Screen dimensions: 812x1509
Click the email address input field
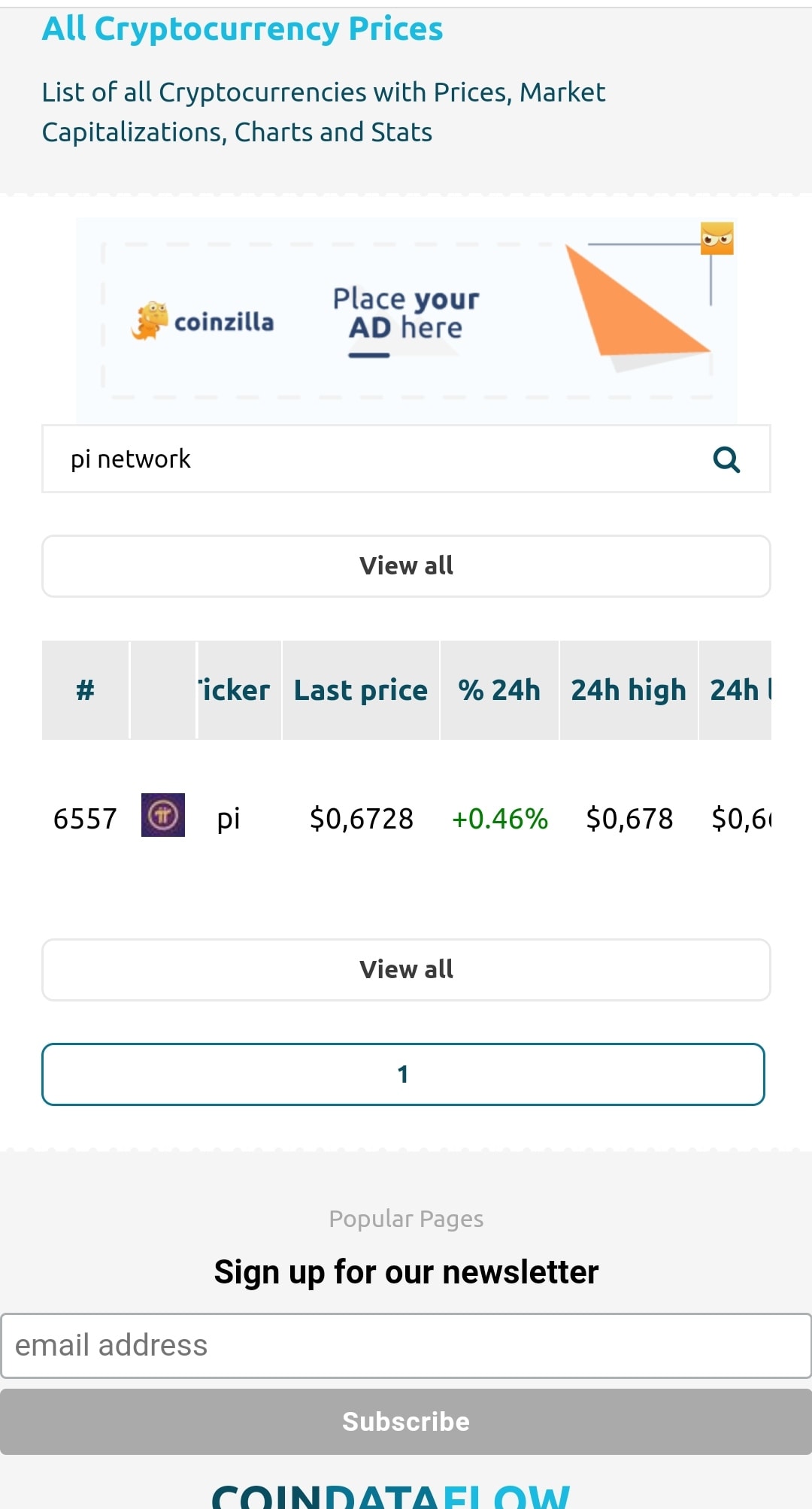click(x=406, y=1346)
